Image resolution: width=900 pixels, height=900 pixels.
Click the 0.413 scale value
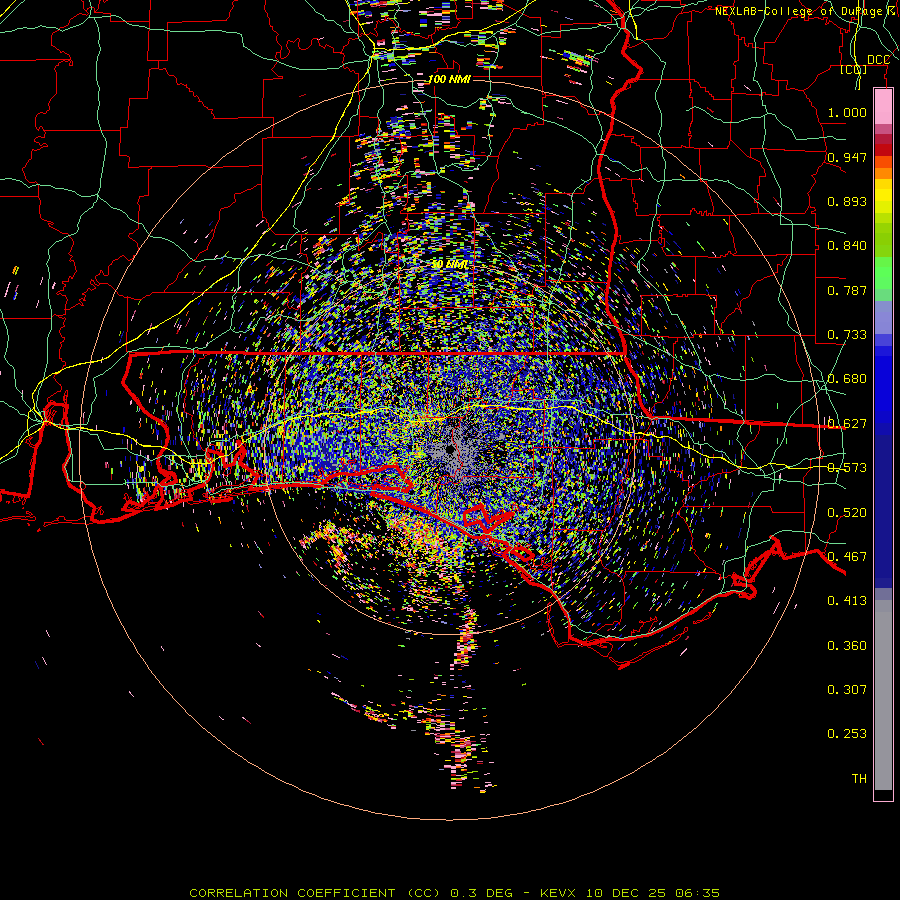tap(847, 601)
